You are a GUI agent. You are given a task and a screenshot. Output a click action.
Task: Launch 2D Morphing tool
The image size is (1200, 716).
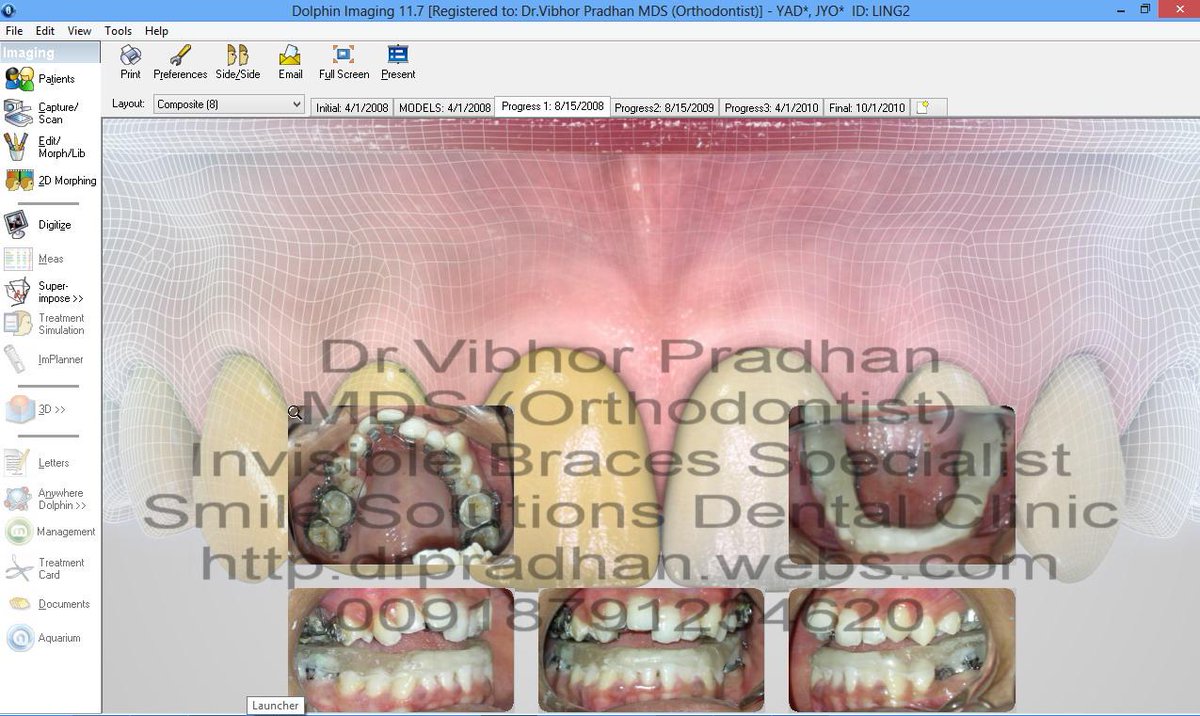[50, 181]
